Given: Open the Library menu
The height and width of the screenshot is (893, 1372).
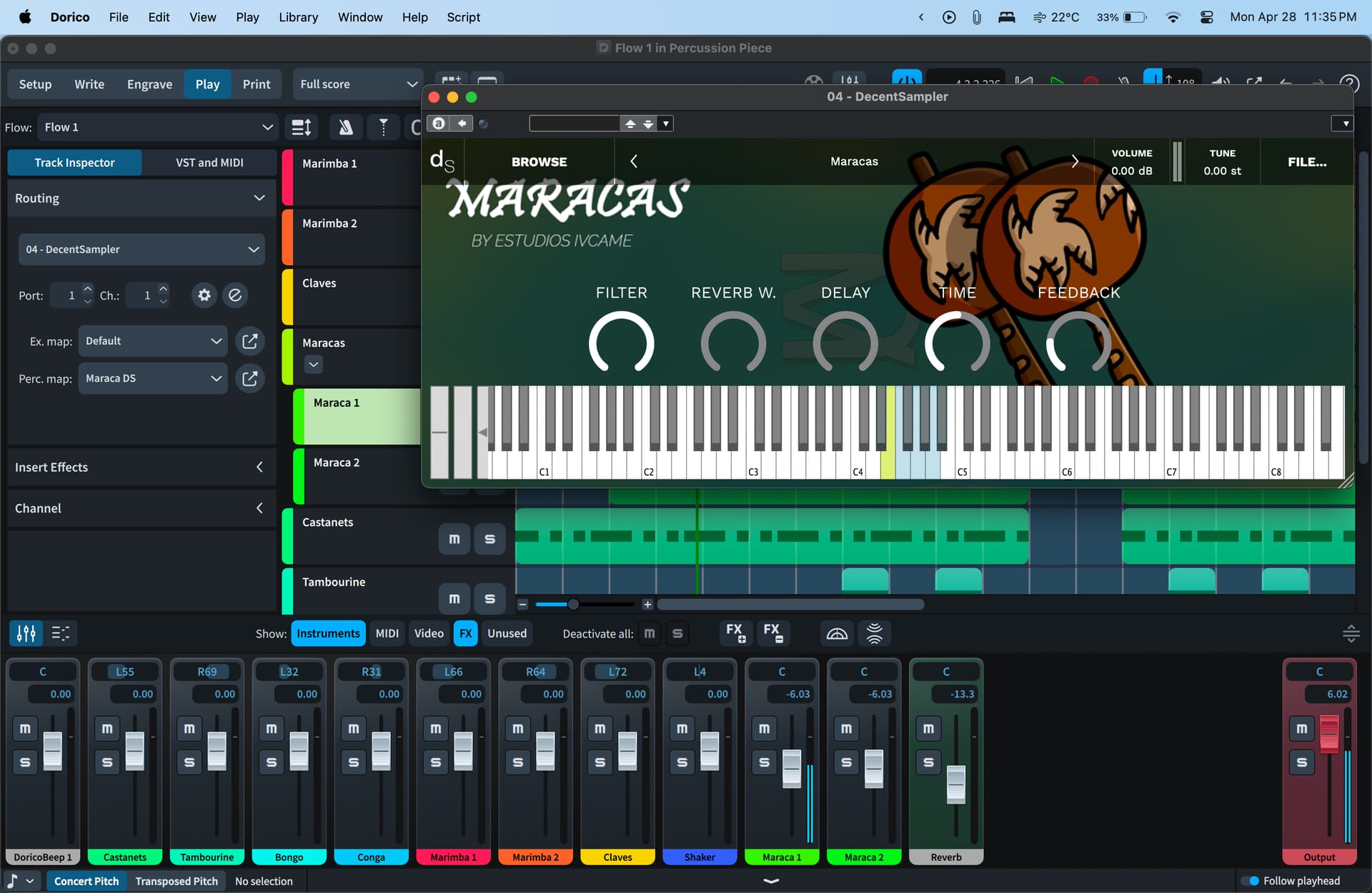Looking at the screenshot, I should 298,17.
